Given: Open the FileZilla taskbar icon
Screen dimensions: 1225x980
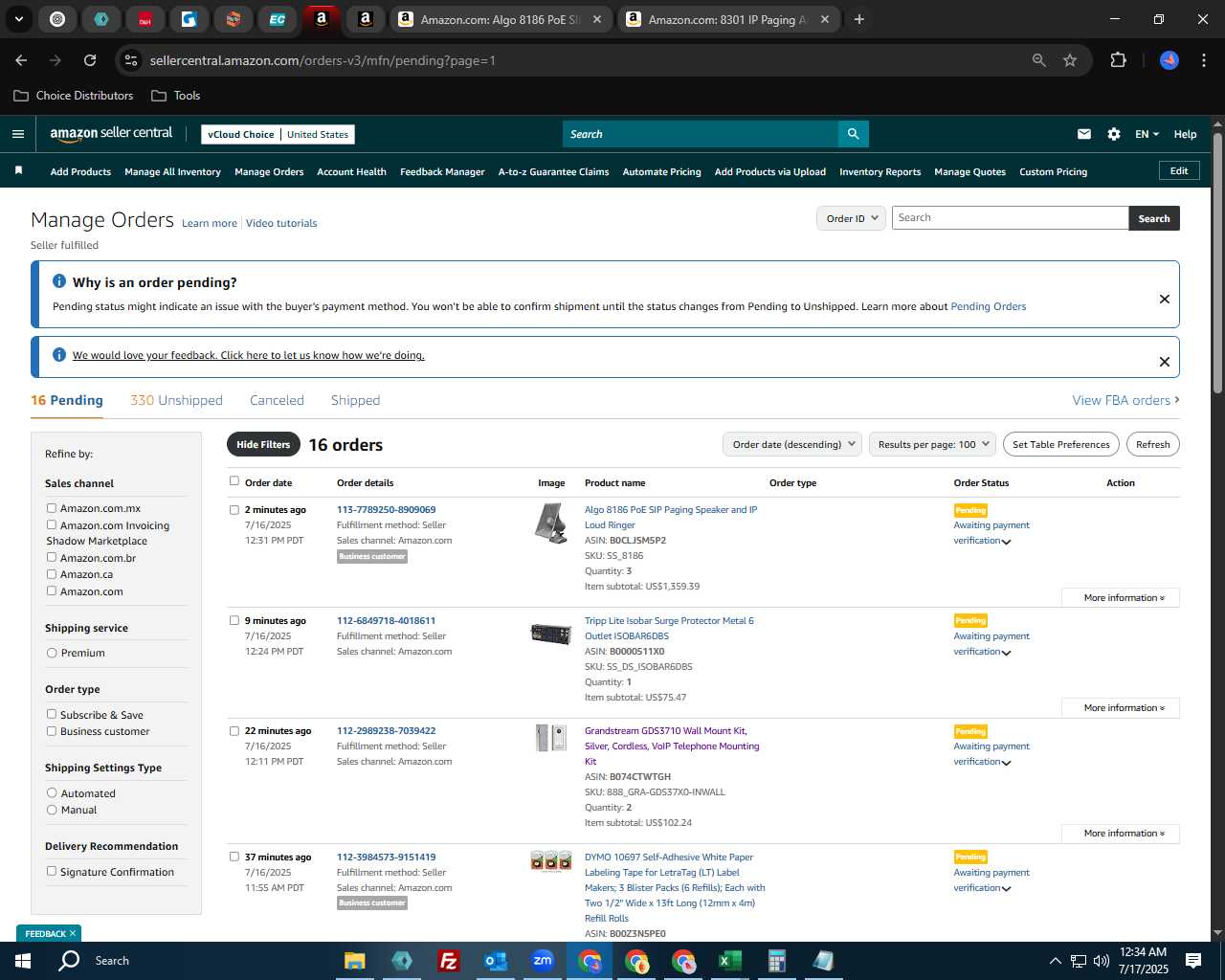Looking at the screenshot, I should pos(448,961).
